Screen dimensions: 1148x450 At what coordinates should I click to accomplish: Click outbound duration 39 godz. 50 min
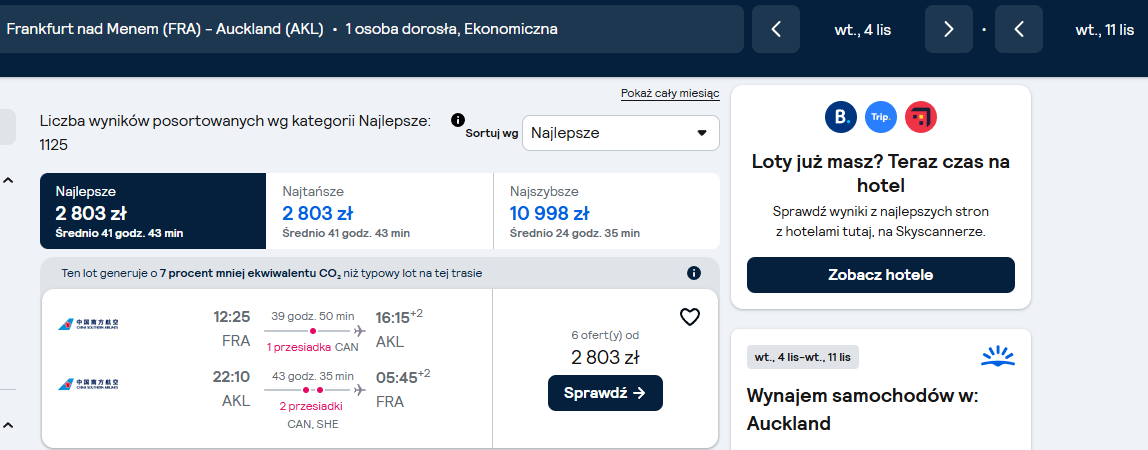(x=313, y=316)
